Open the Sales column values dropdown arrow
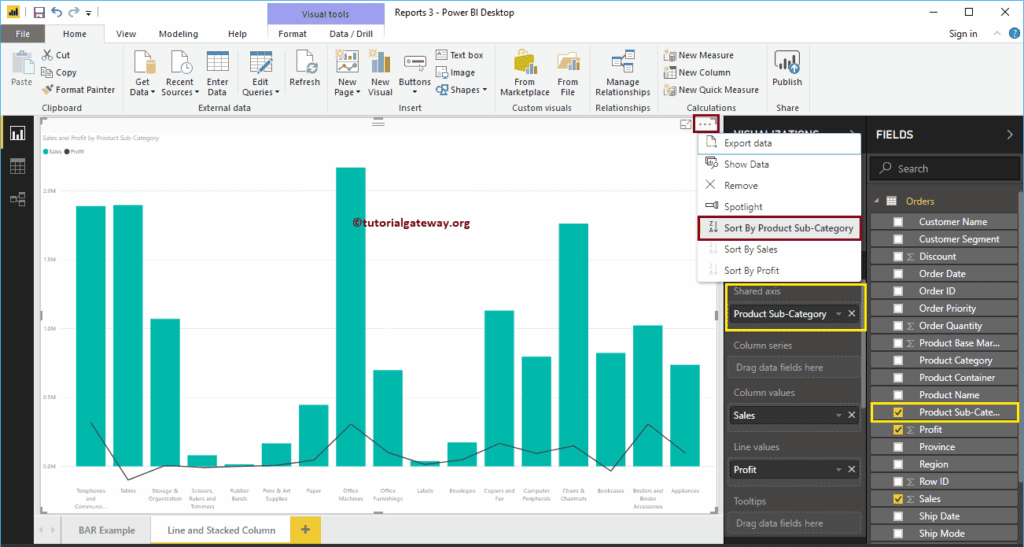Viewport: 1024px width, 547px height. coord(838,415)
